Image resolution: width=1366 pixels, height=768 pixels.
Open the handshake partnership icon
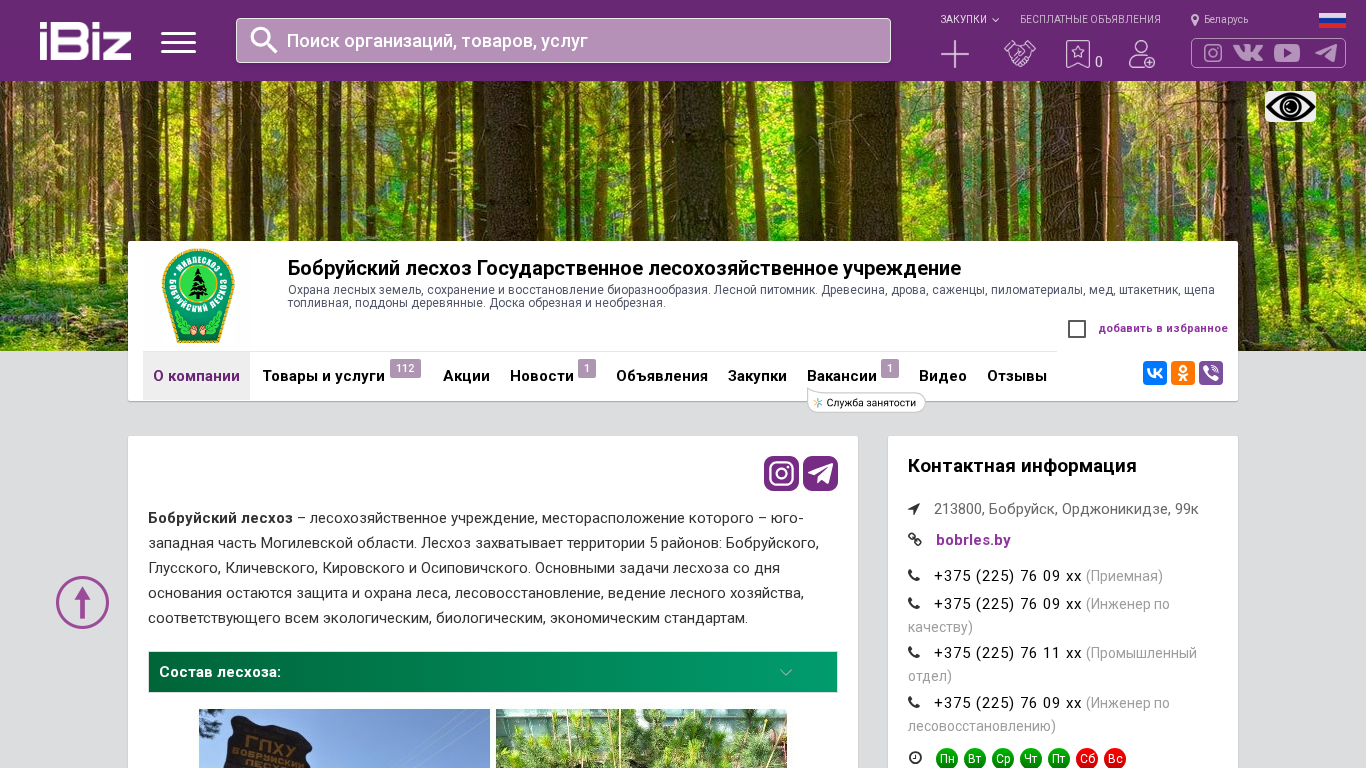coord(1020,54)
